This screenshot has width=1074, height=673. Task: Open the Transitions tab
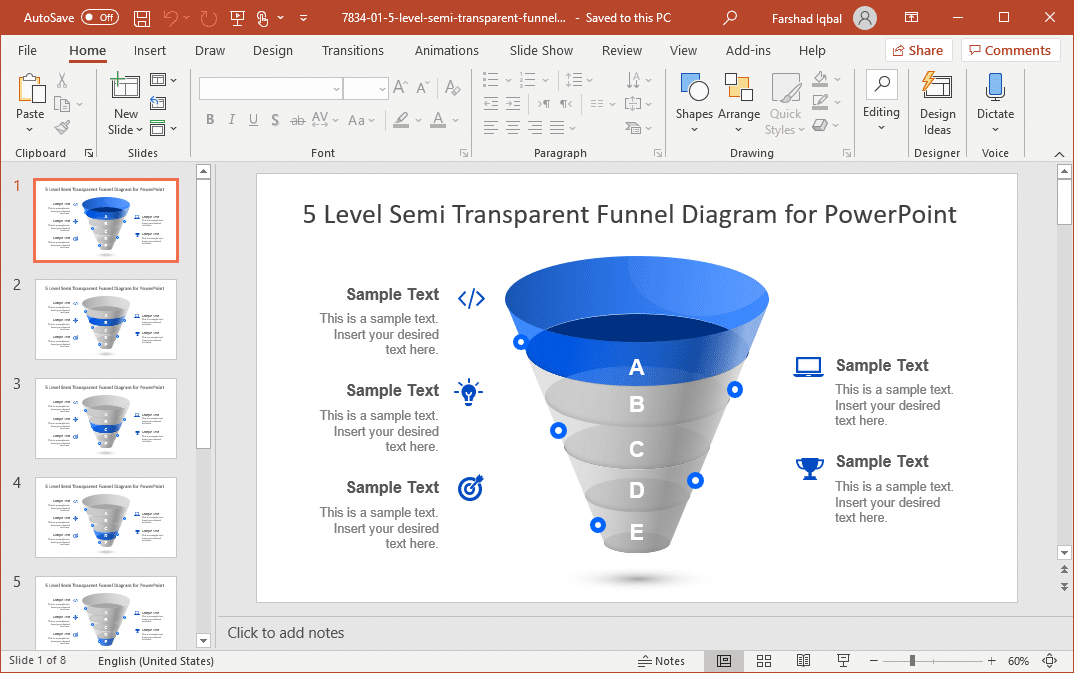352,50
